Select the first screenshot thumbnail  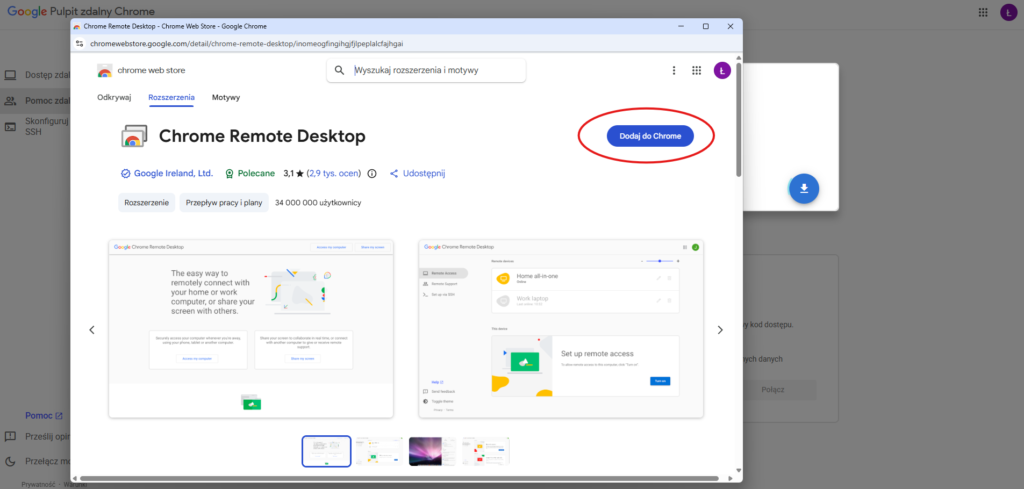(327, 451)
